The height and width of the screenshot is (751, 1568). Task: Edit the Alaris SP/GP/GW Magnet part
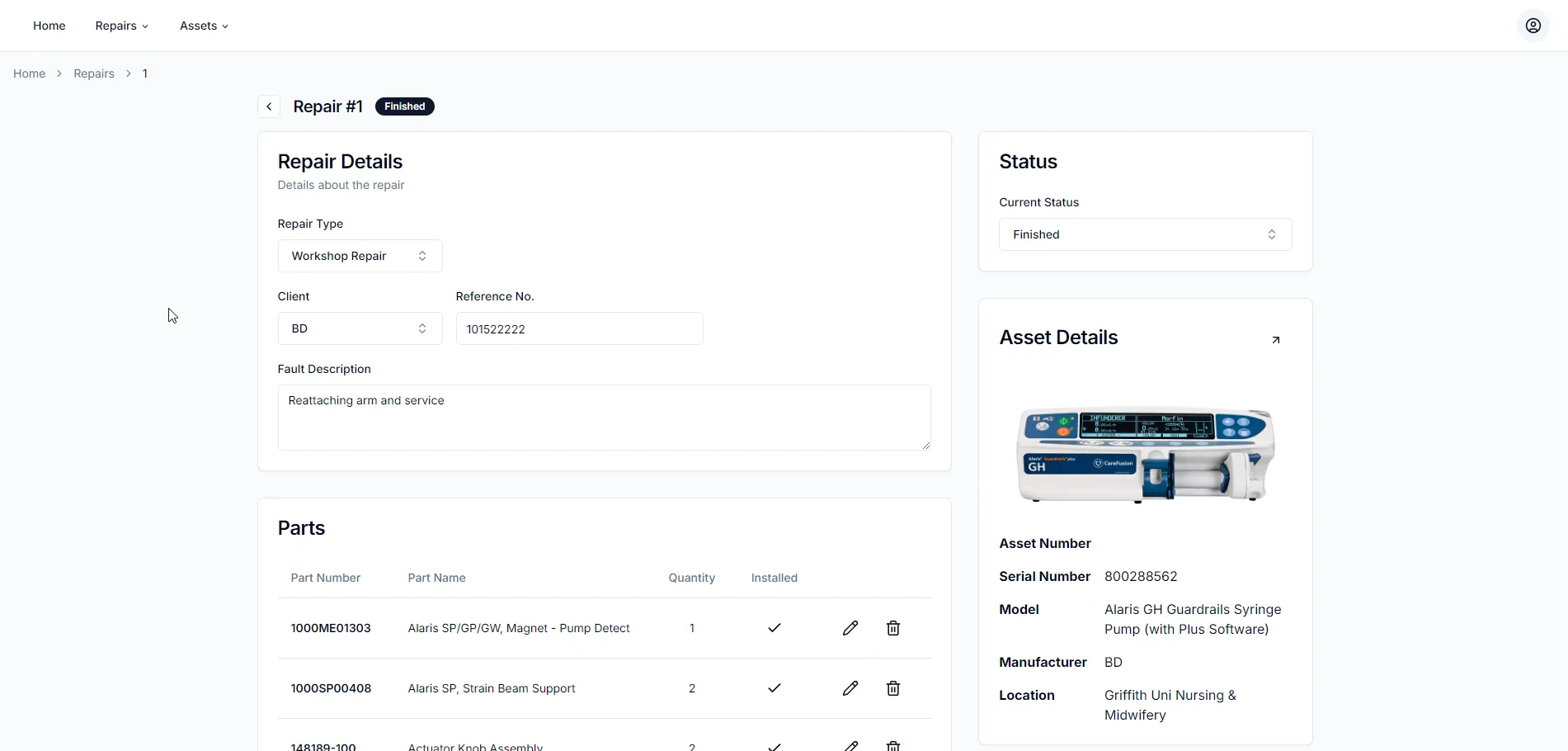click(x=850, y=628)
